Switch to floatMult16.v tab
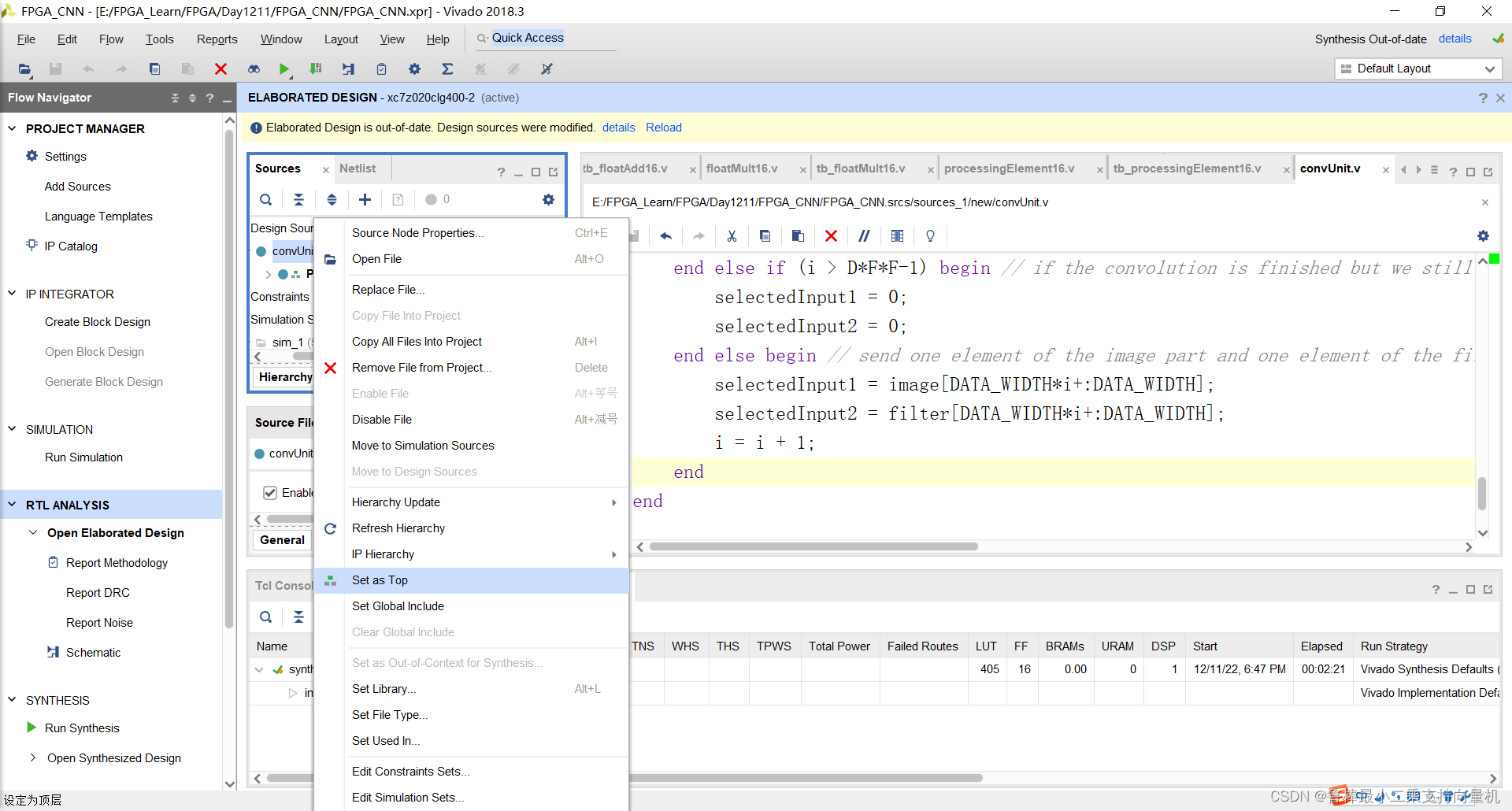The height and width of the screenshot is (811, 1512). pos(741,168)
